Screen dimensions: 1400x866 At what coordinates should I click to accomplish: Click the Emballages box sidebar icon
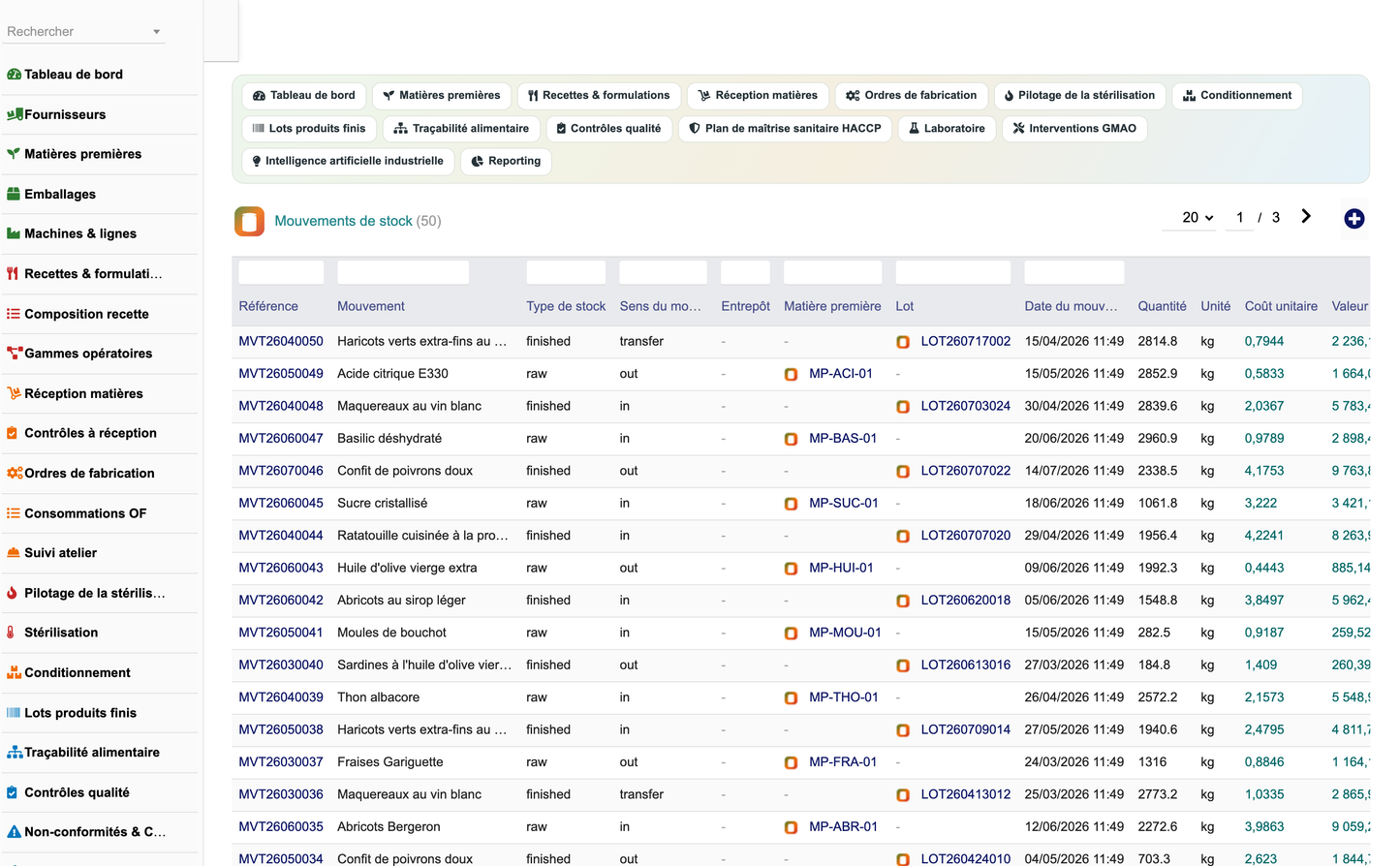14,194
